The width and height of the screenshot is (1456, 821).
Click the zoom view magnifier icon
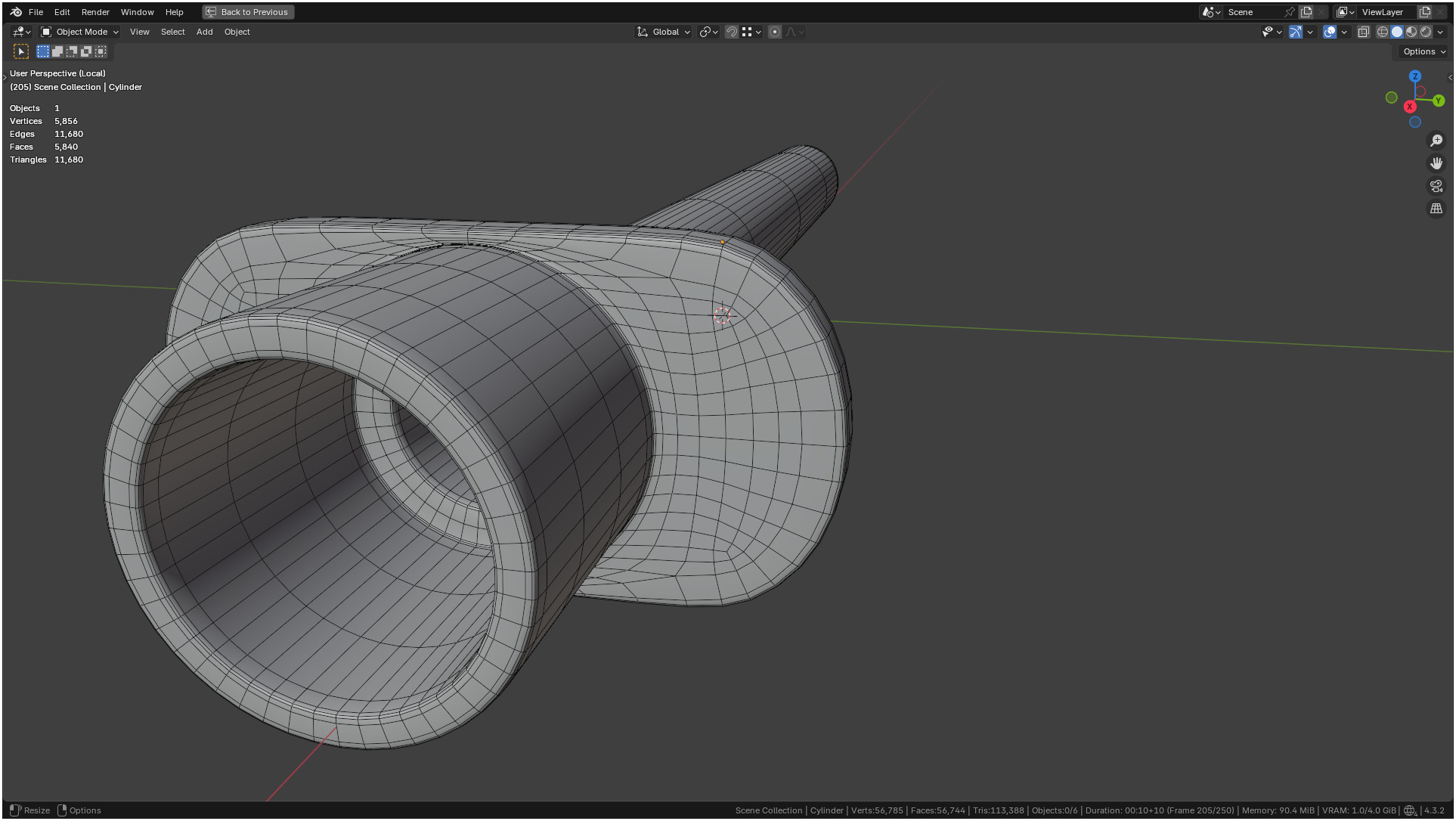(x=1436, y=141)
